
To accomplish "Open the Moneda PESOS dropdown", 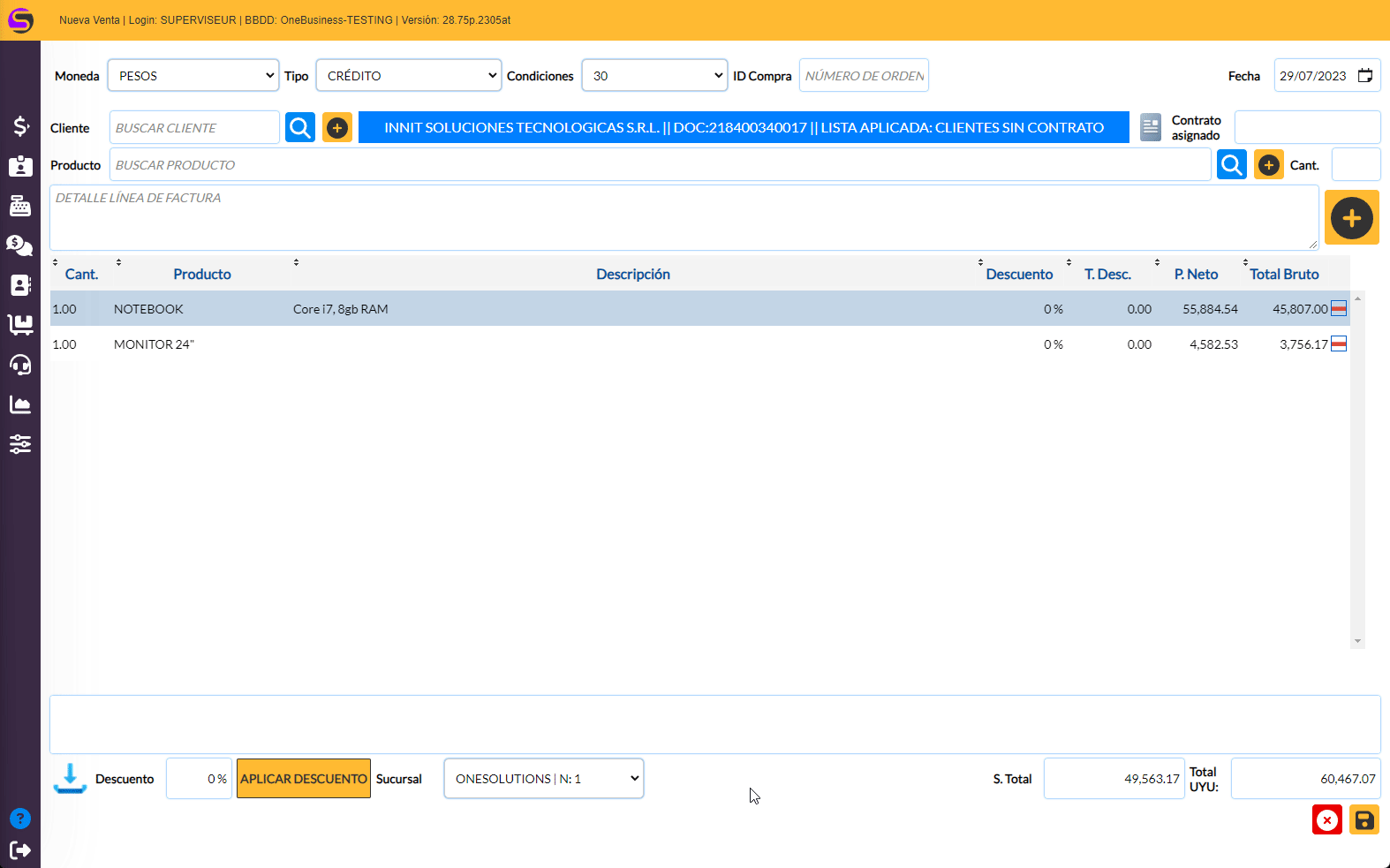I will [193, 76].
